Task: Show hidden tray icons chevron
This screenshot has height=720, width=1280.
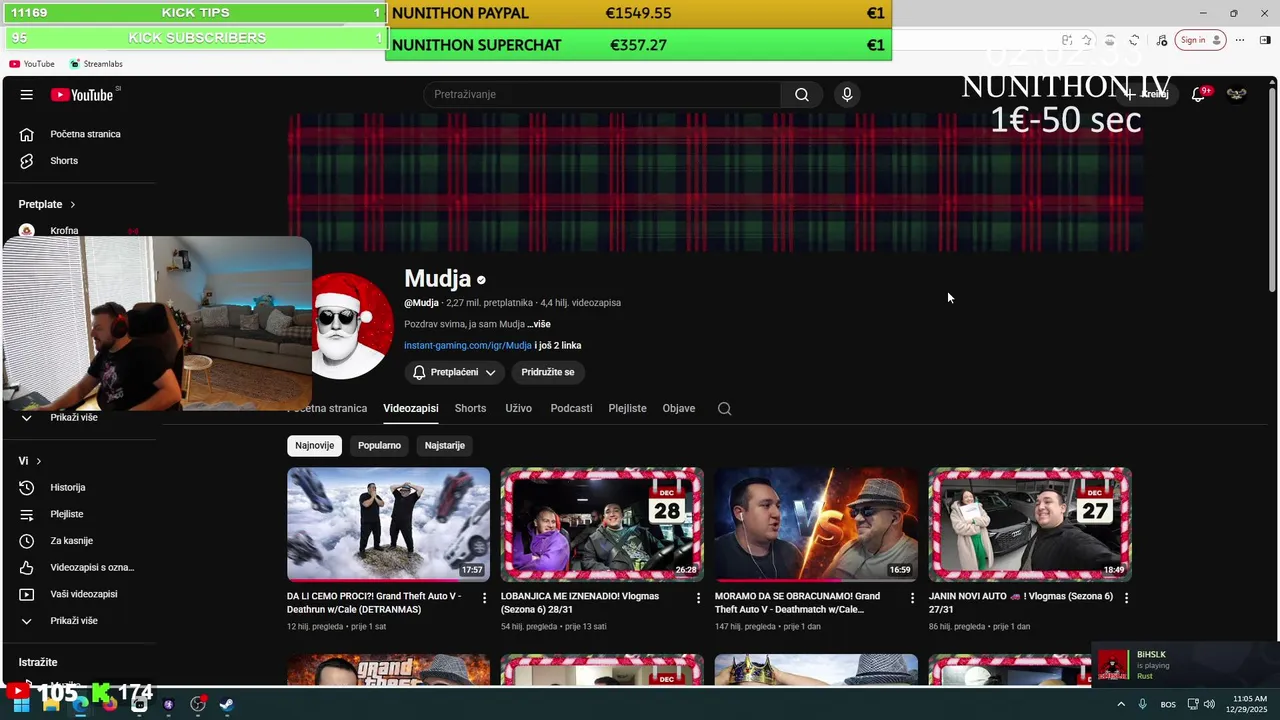Action: 1121,704
